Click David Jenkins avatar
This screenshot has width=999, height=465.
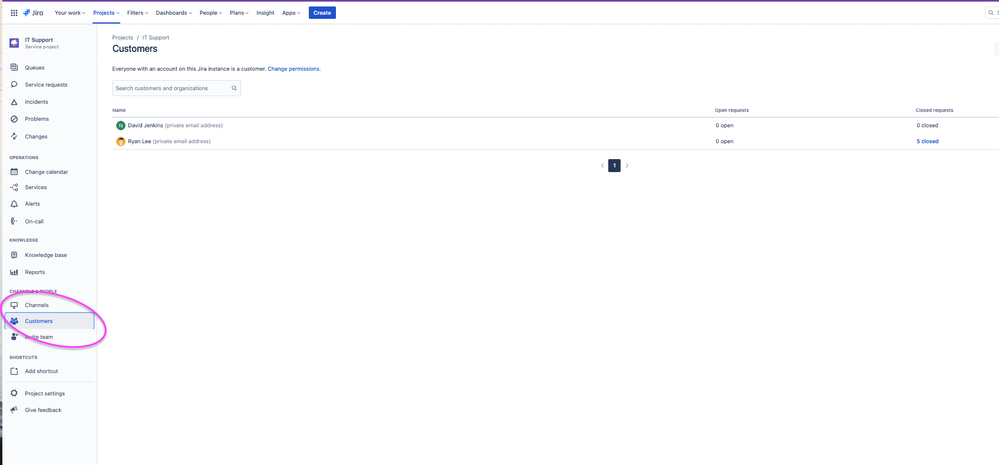coord(120,125)
